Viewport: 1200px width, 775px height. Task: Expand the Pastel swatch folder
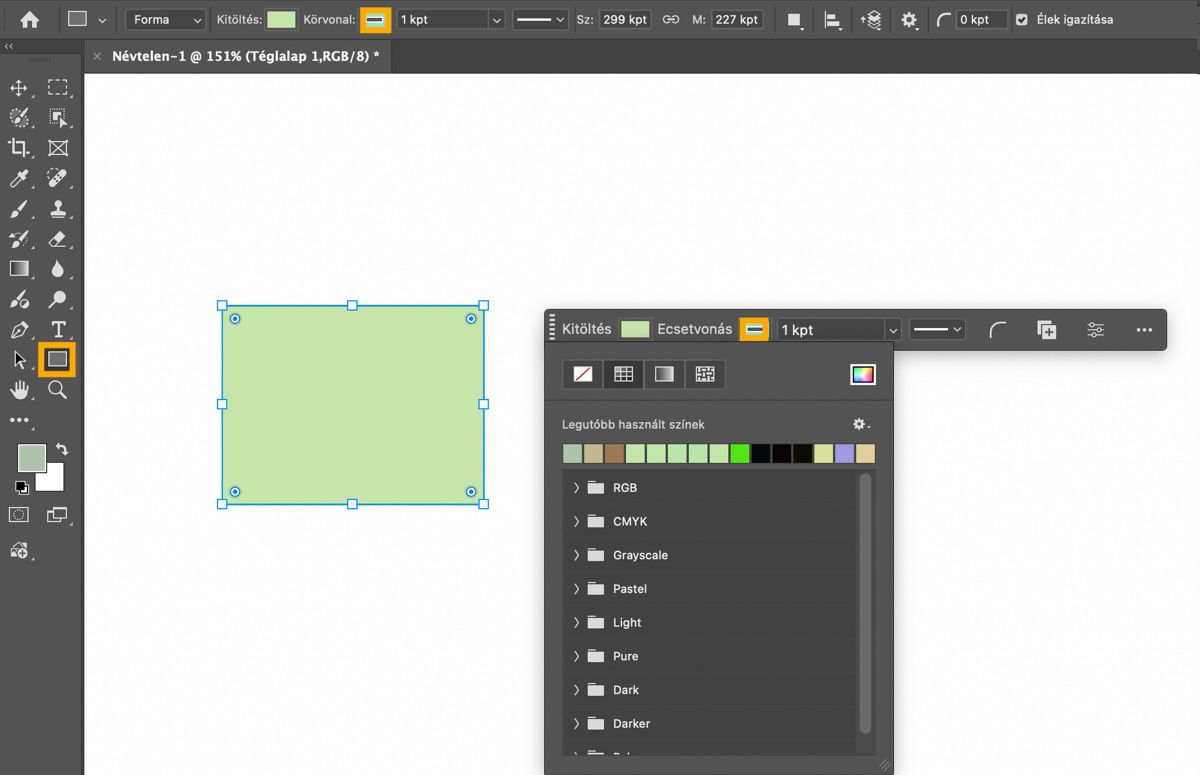576,589
